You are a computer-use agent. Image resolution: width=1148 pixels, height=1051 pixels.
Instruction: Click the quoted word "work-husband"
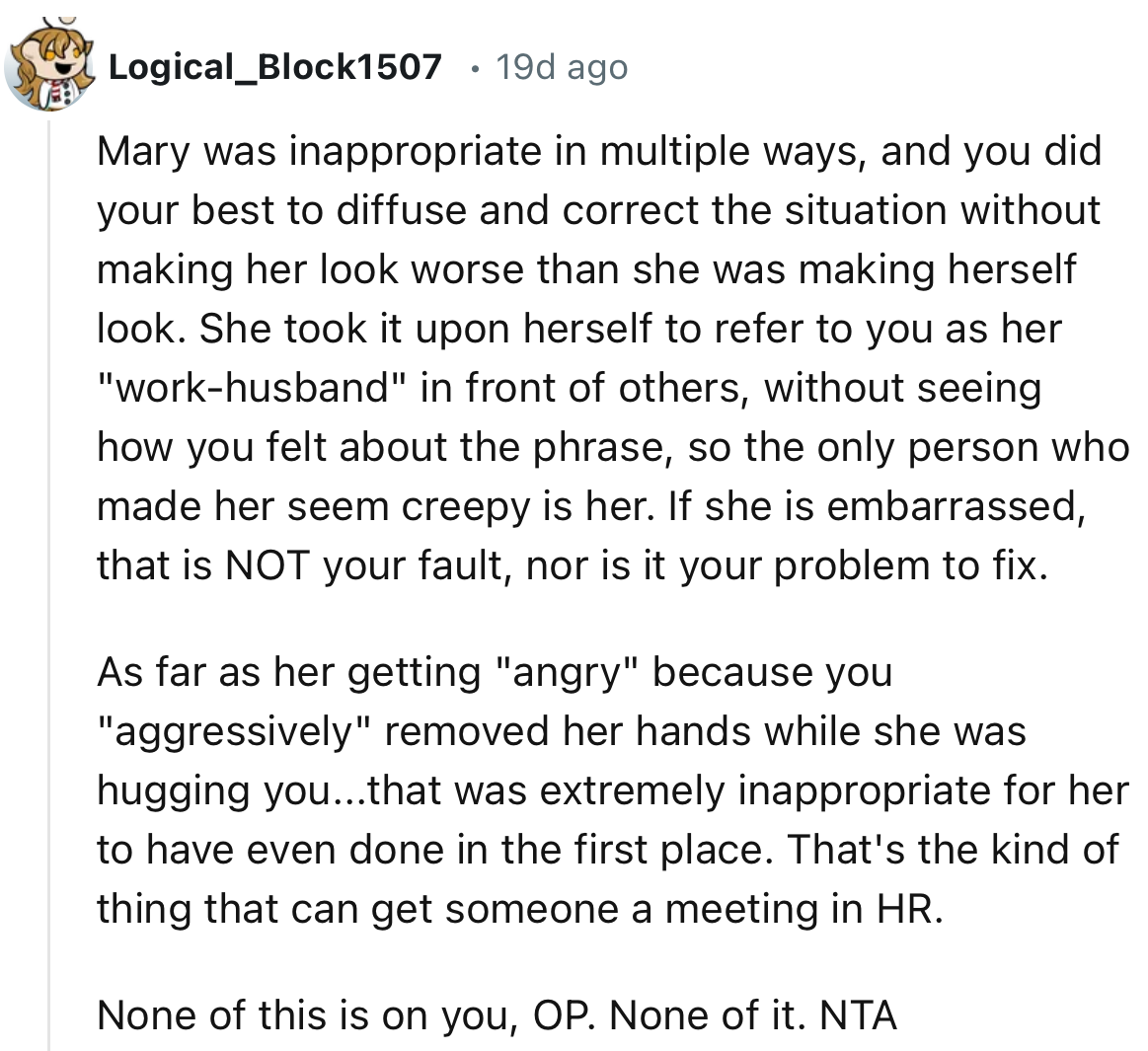(x=253, y=388)
